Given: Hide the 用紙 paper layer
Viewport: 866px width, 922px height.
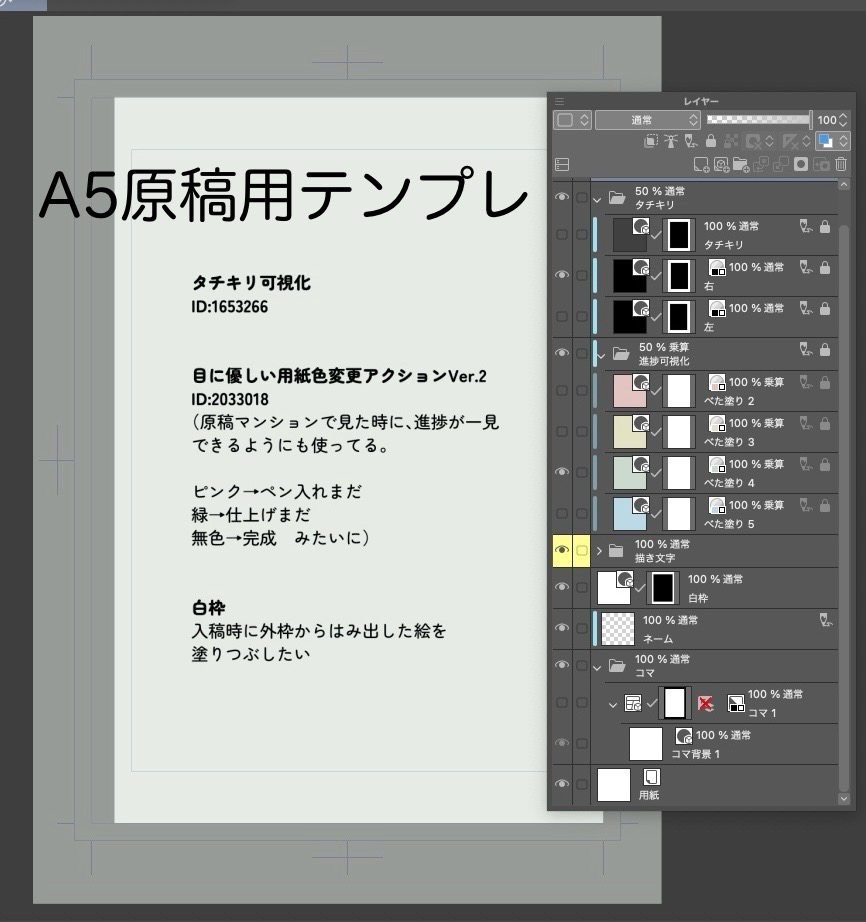Looking at the screenshot, I should 562,785.
